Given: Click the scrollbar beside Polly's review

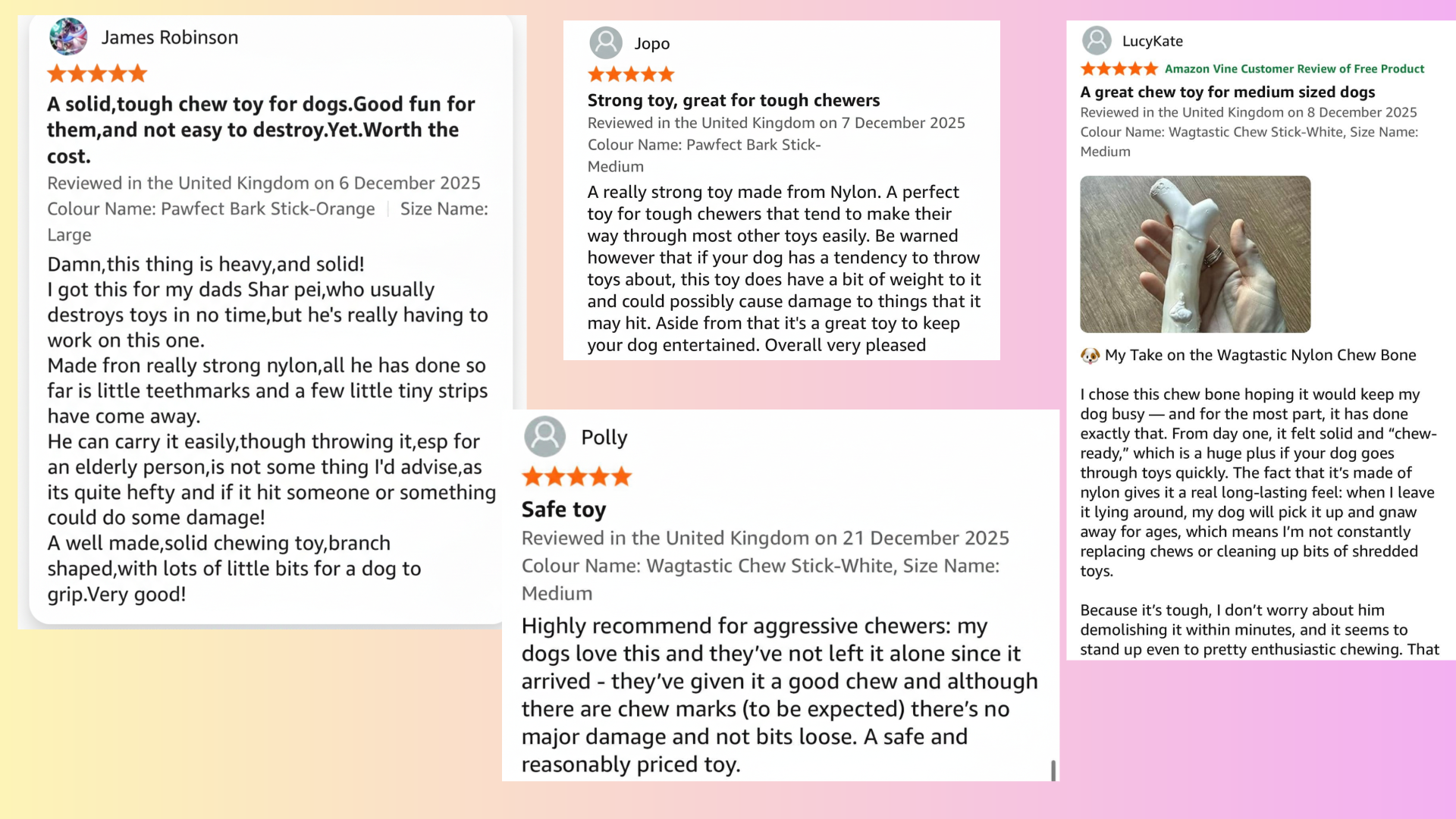Looking at the screenshot, I should [1053, 769].
